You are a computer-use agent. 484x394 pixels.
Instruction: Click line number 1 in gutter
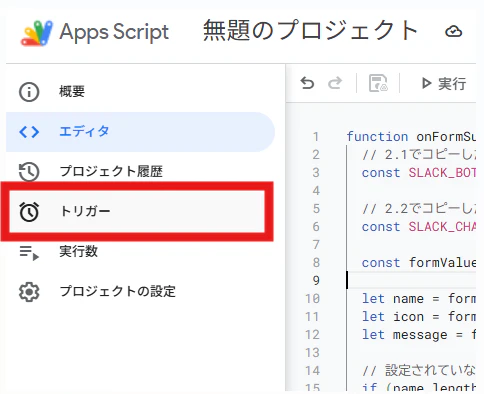tap(316, 137)
